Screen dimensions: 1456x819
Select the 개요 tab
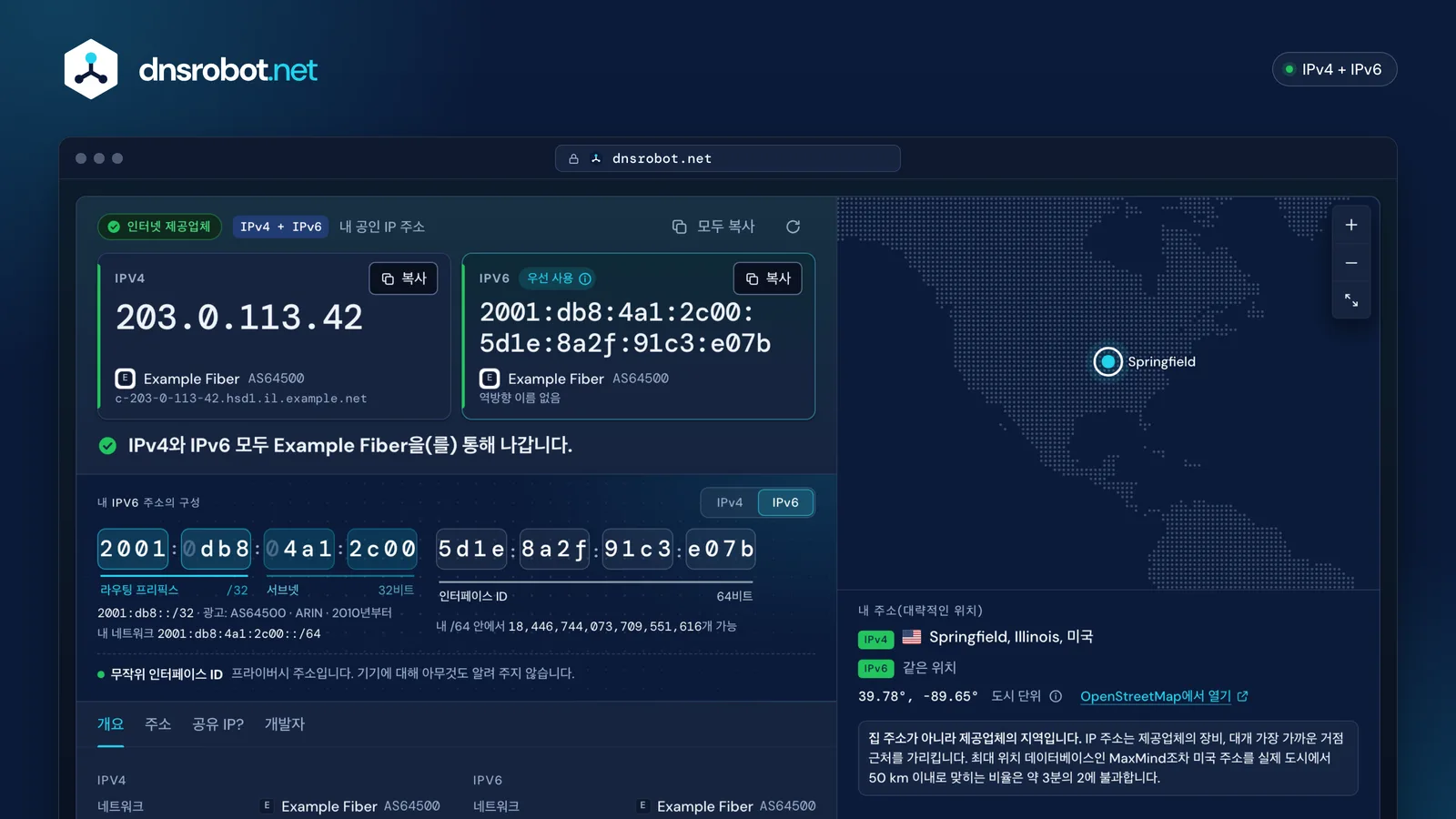coord(110,724)
